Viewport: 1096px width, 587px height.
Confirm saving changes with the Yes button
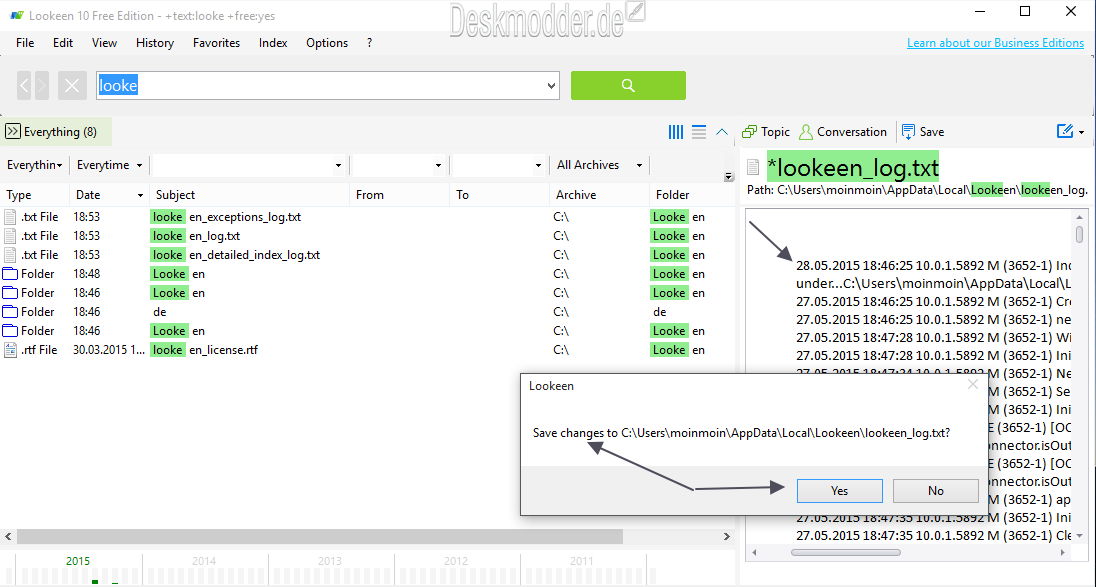(x=839, y=491)
